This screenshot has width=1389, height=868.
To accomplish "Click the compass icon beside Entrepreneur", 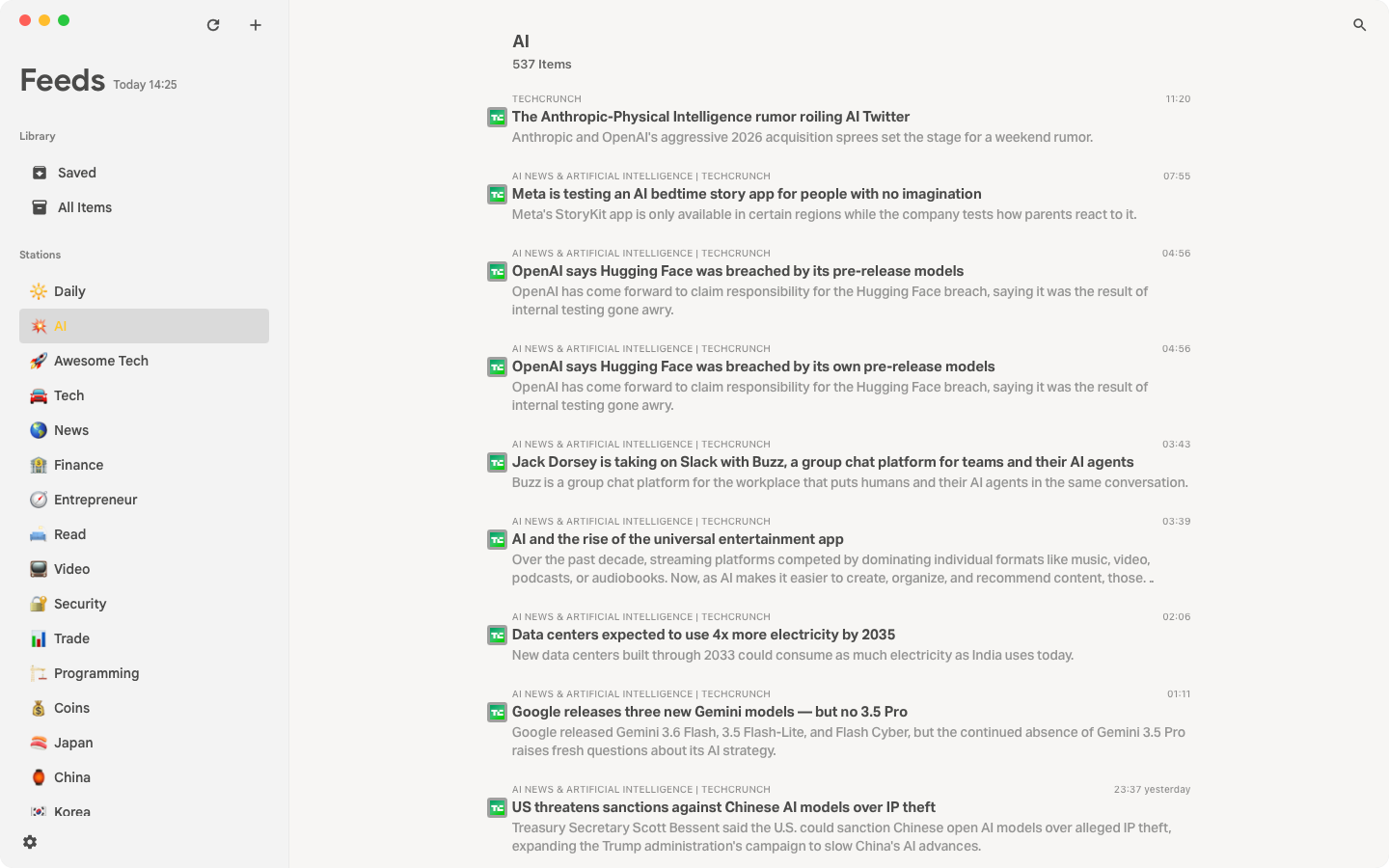I will 39,500.
